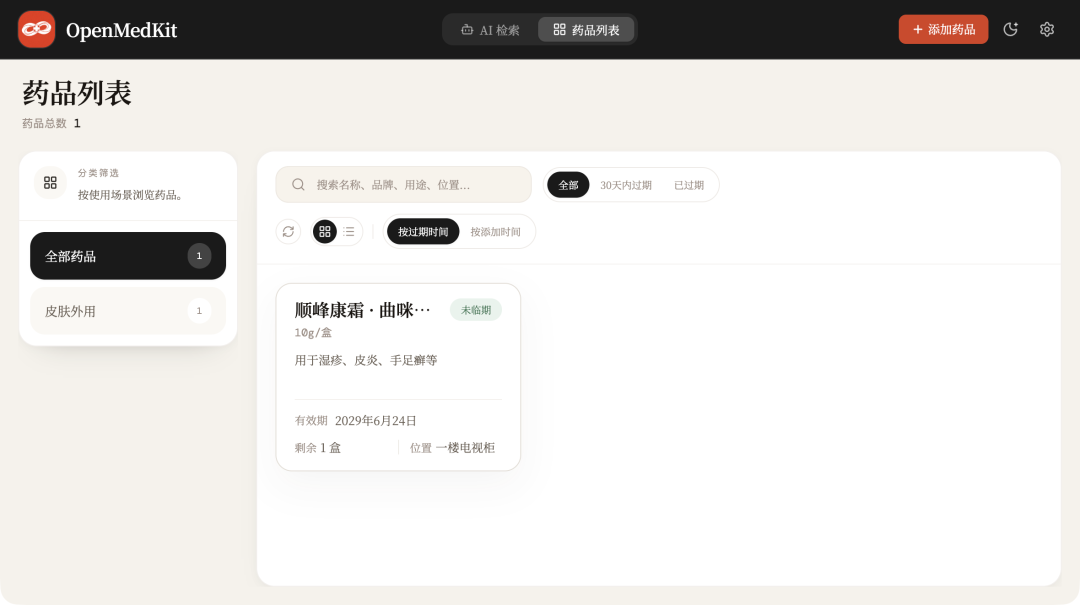Screen dimensions: 1080x605
Task: Click the 药品列表 page heading
Action: point(77,93)
